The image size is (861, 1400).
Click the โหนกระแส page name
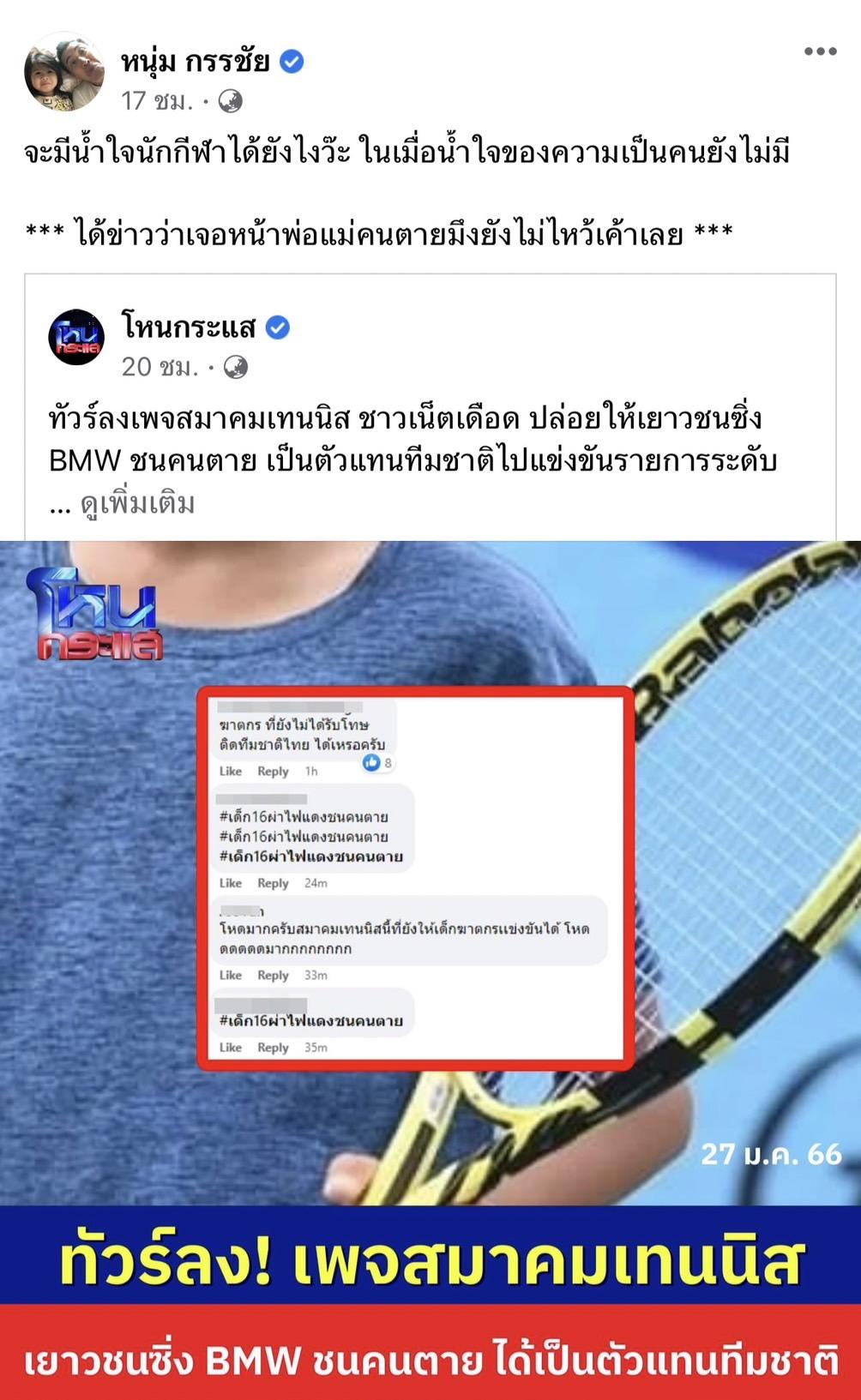tap(190, 327)
